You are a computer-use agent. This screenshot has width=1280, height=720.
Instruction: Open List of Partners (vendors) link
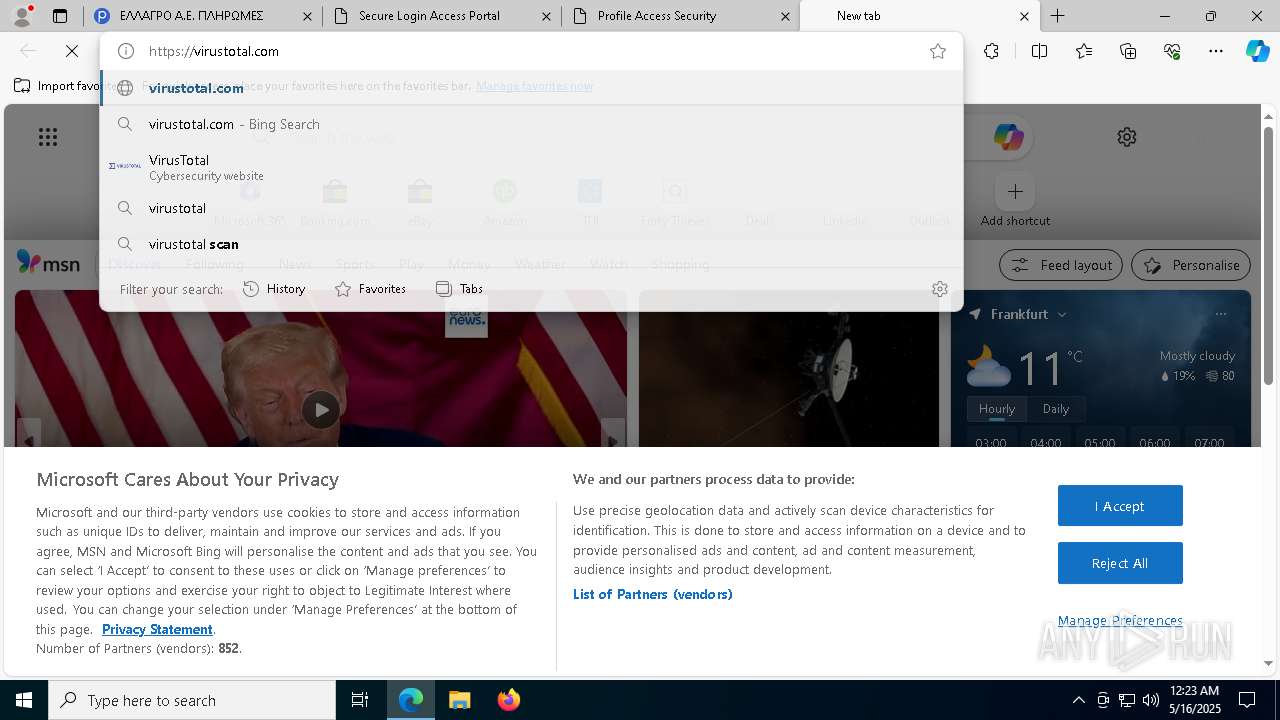pyautogui.click(x=652, y=594)
